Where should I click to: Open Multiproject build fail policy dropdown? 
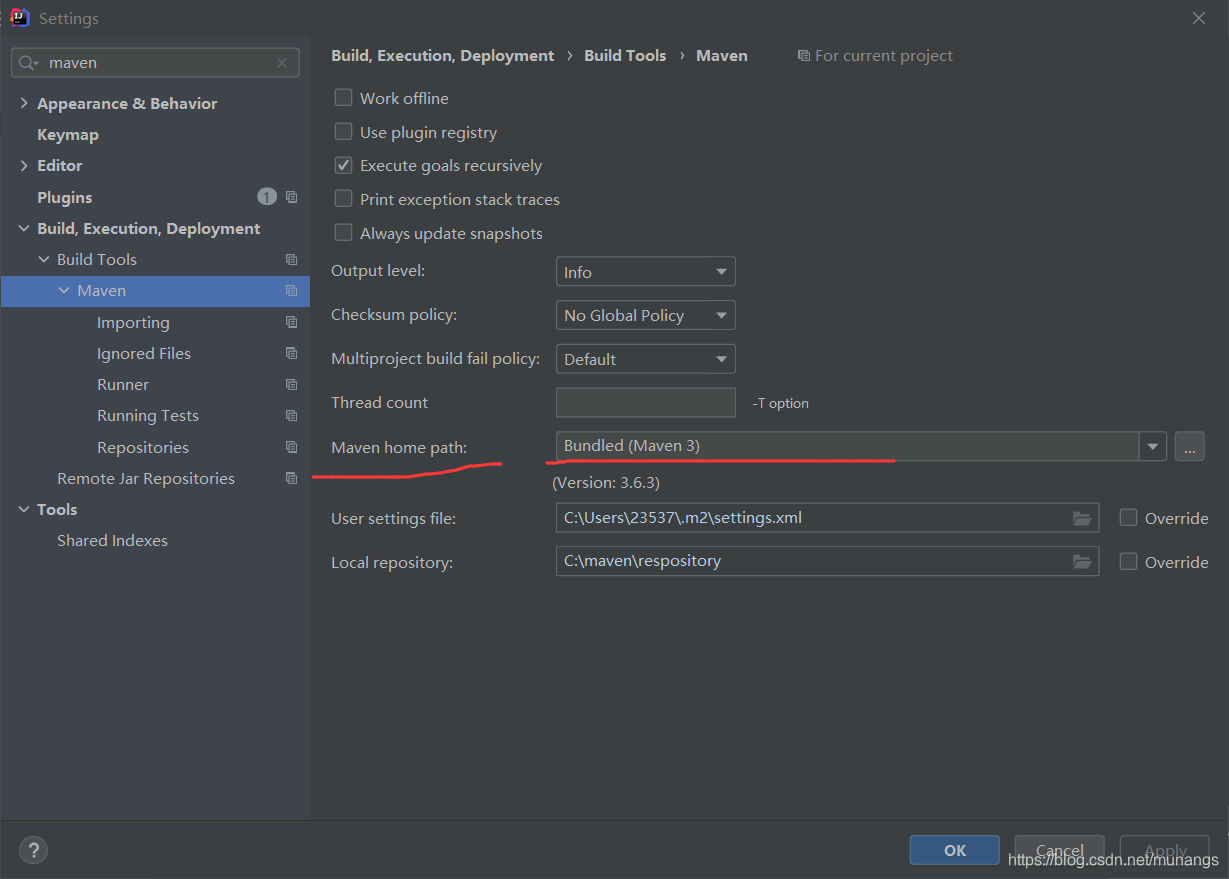coord(645,359)
